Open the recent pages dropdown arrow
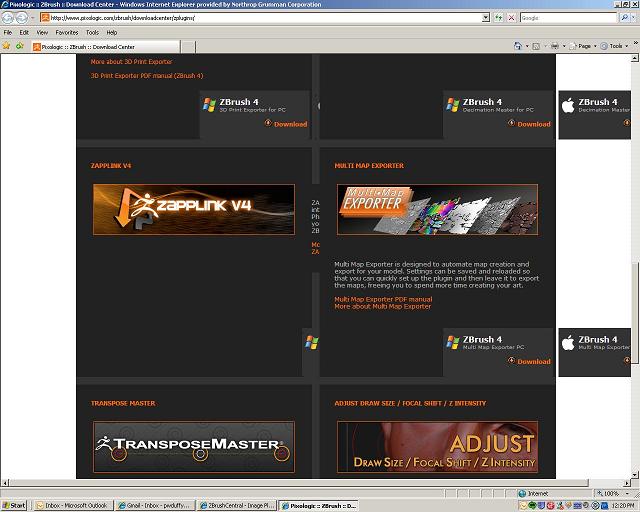 33,18
